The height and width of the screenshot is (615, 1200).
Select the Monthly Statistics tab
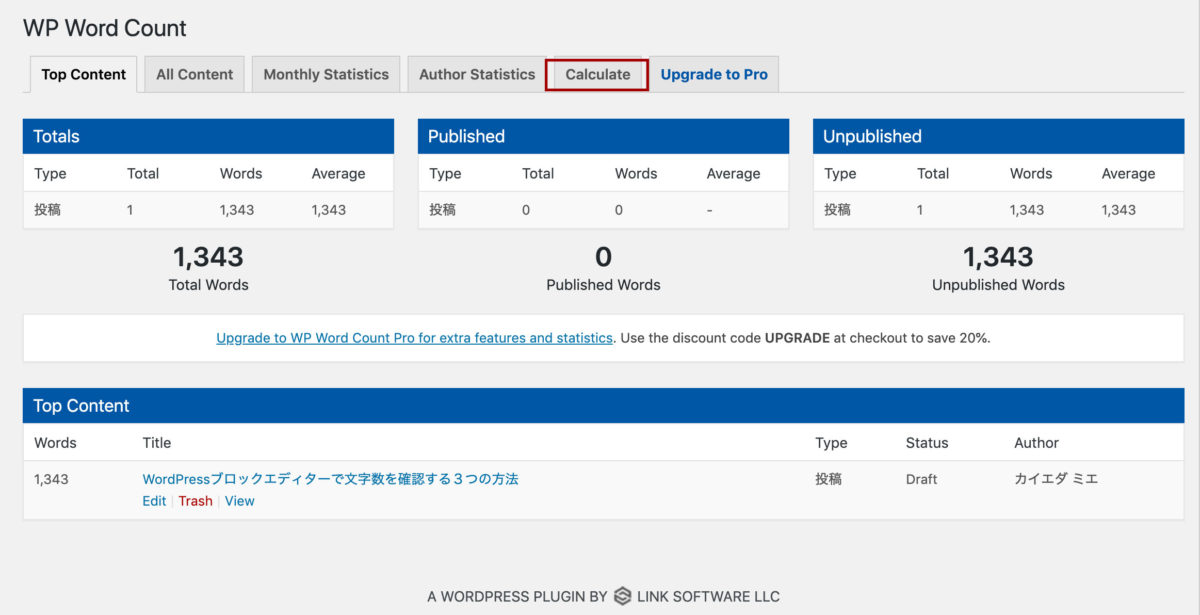point(326,74)
